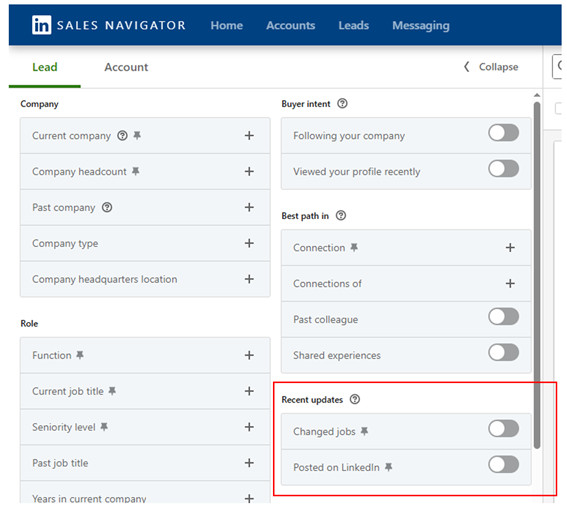Go to the Leads menu
The width and height of the screenshot is (567, 507).
354,25
